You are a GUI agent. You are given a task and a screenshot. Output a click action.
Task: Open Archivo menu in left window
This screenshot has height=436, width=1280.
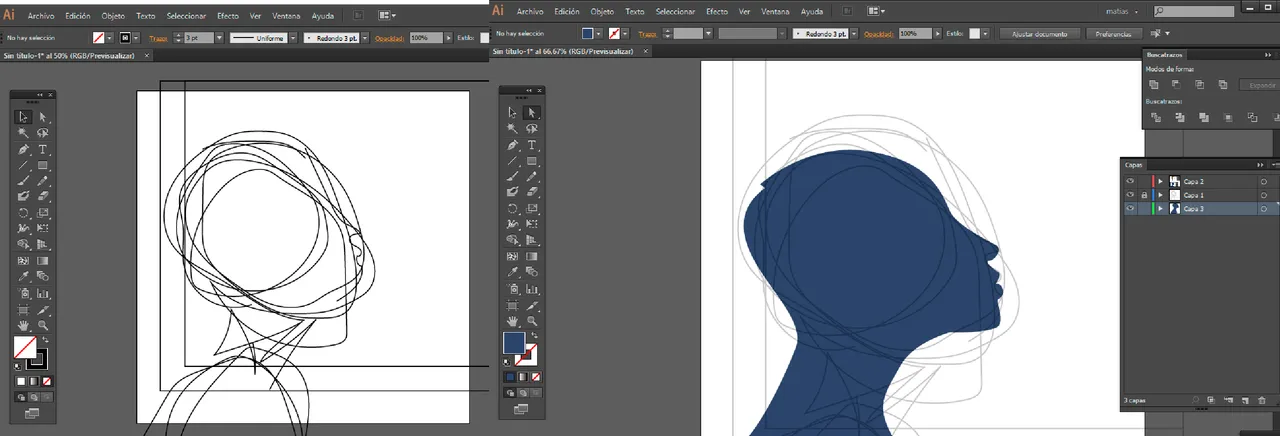pyautogui.click(x=41, y=16)
